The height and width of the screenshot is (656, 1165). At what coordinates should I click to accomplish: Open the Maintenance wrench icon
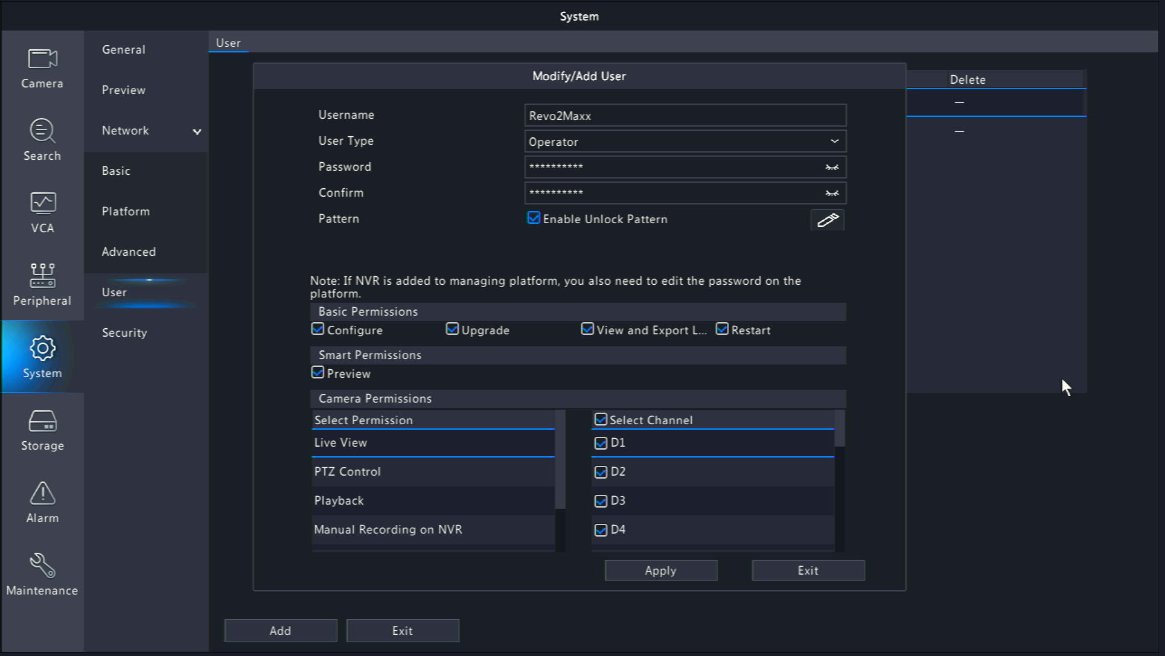pyautogui.click(x=42, y=565)
